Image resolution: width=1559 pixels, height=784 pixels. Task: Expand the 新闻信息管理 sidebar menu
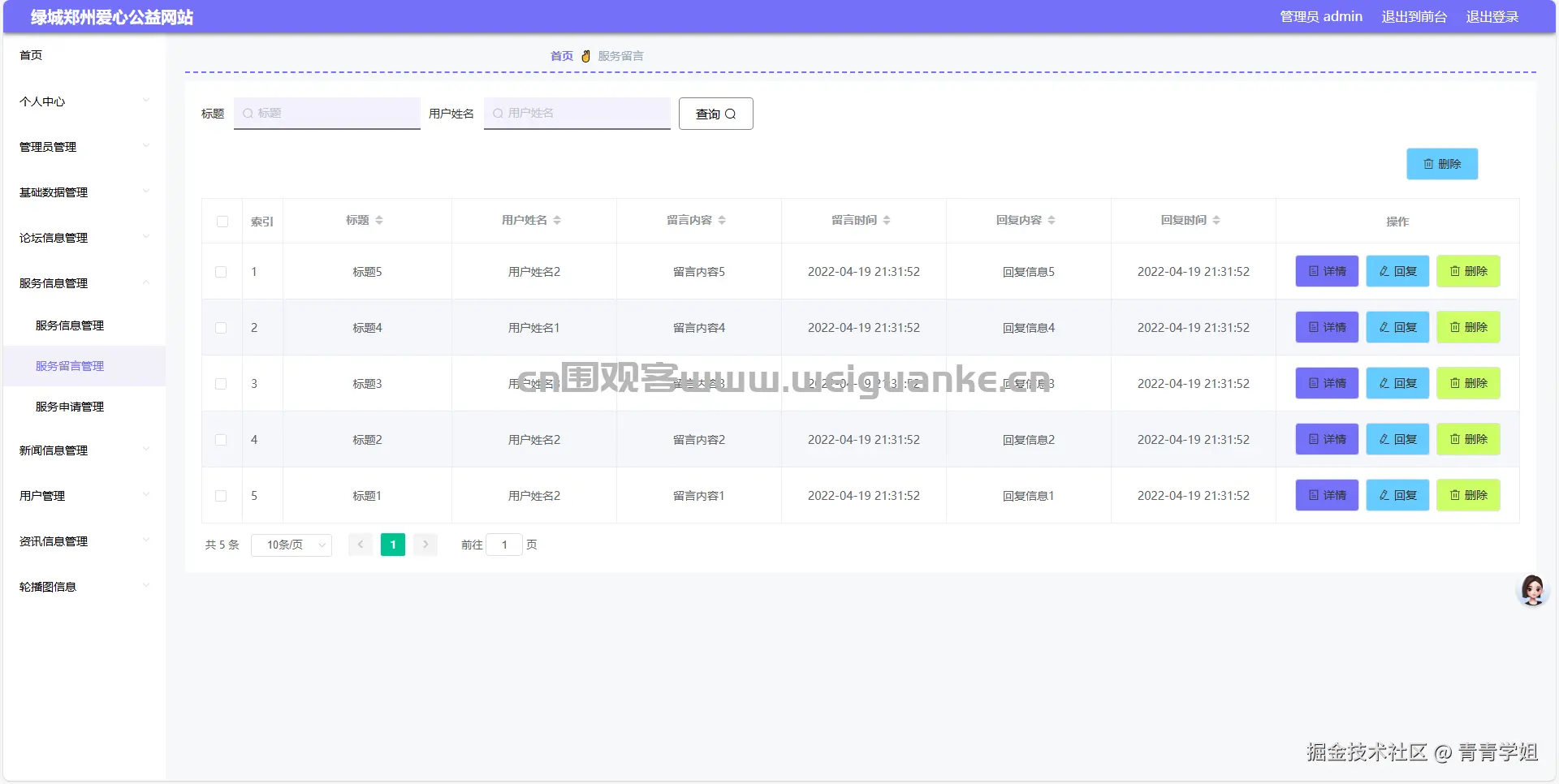[x=84, y=450]
